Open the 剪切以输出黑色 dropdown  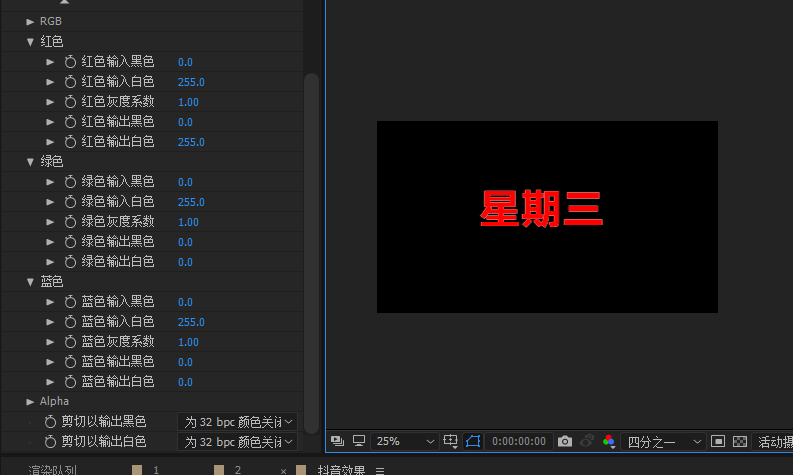(238, 422)
